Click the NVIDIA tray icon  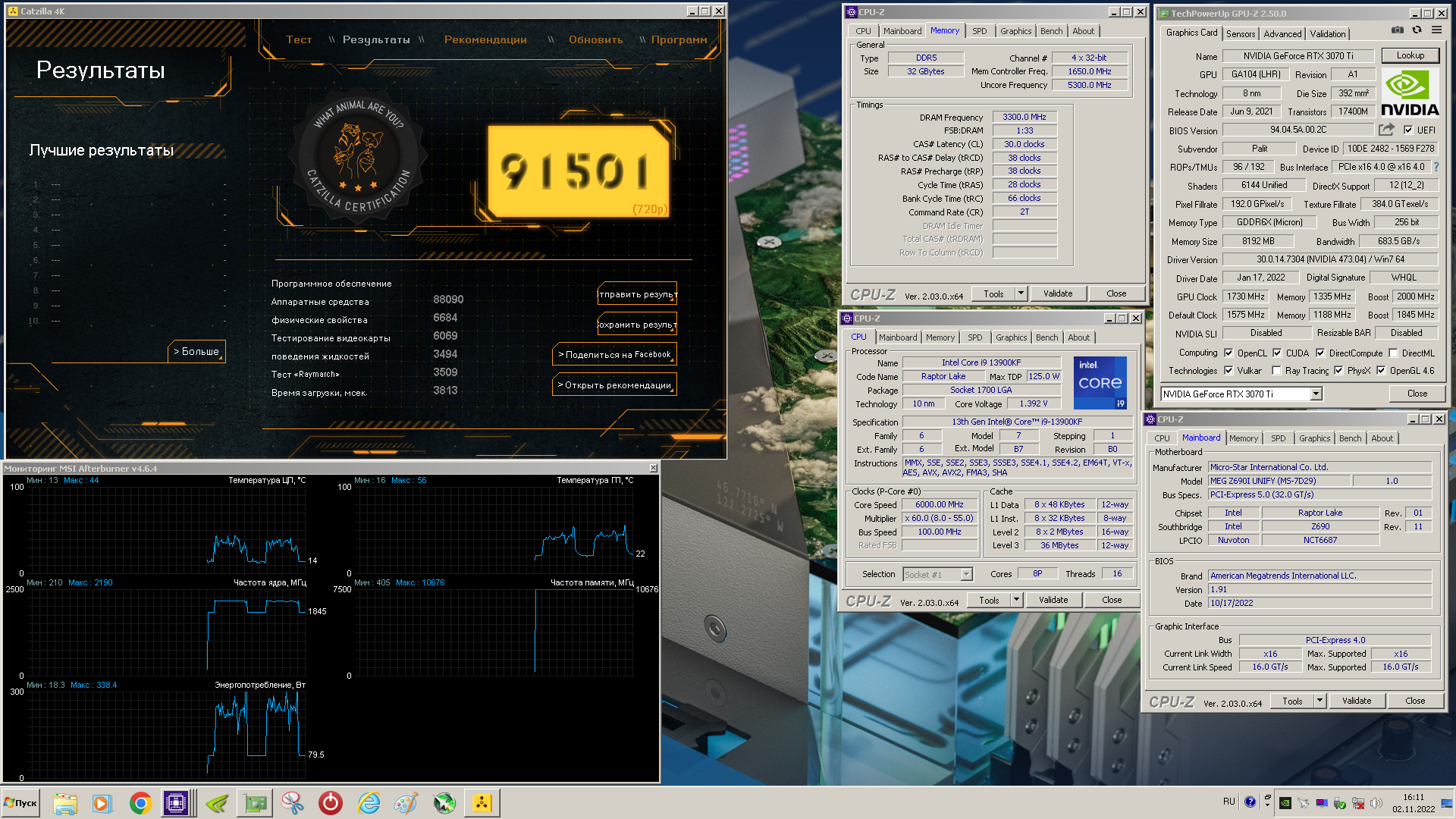point(1285,803)
